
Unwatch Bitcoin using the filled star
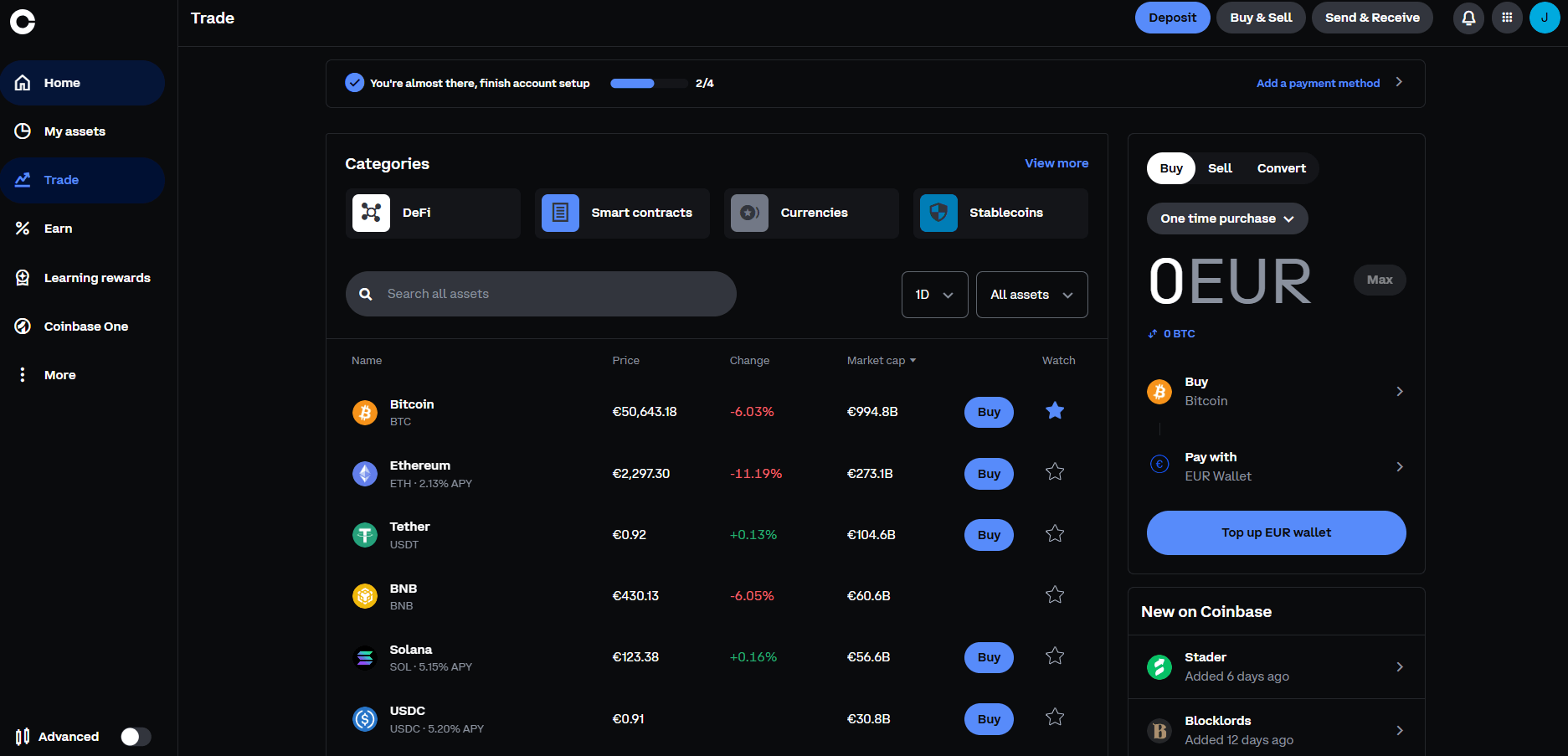(1055, 410)
